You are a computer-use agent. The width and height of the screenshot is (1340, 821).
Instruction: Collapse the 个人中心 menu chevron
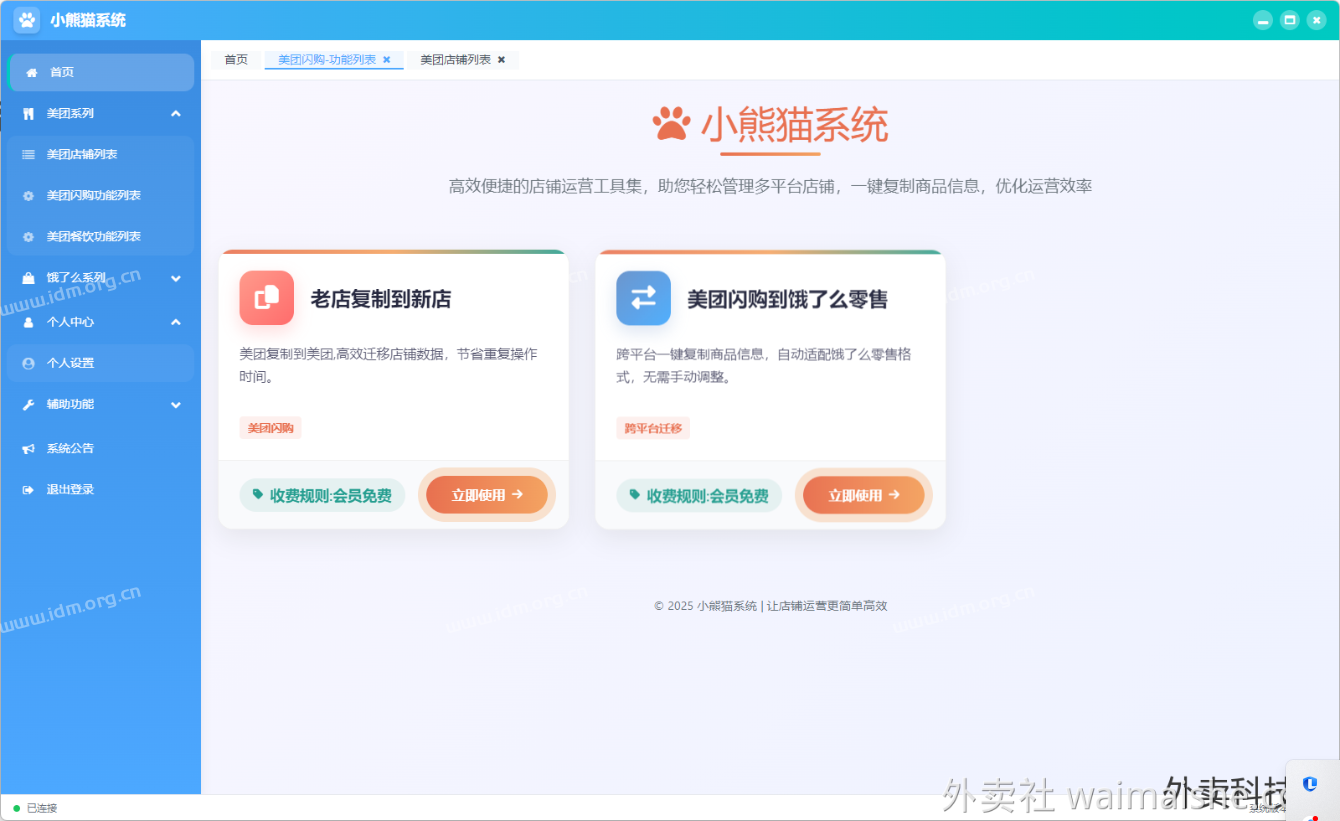pyautogui.click(x=176, y=322)
